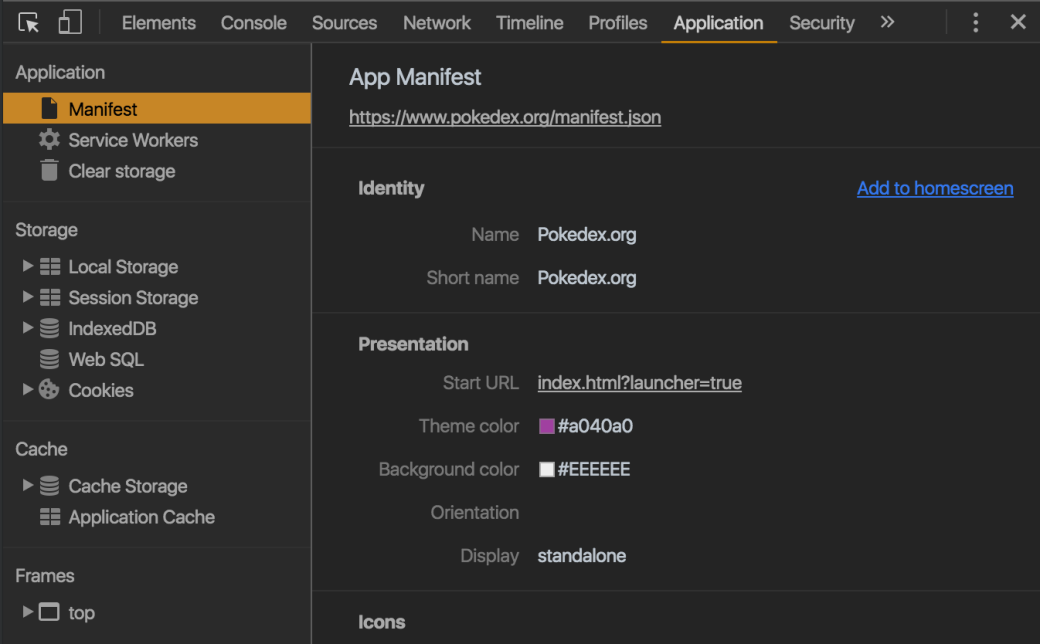Expand the top frame tree
The height and width of the screenshot is (644, 1040).
[27, 612]
